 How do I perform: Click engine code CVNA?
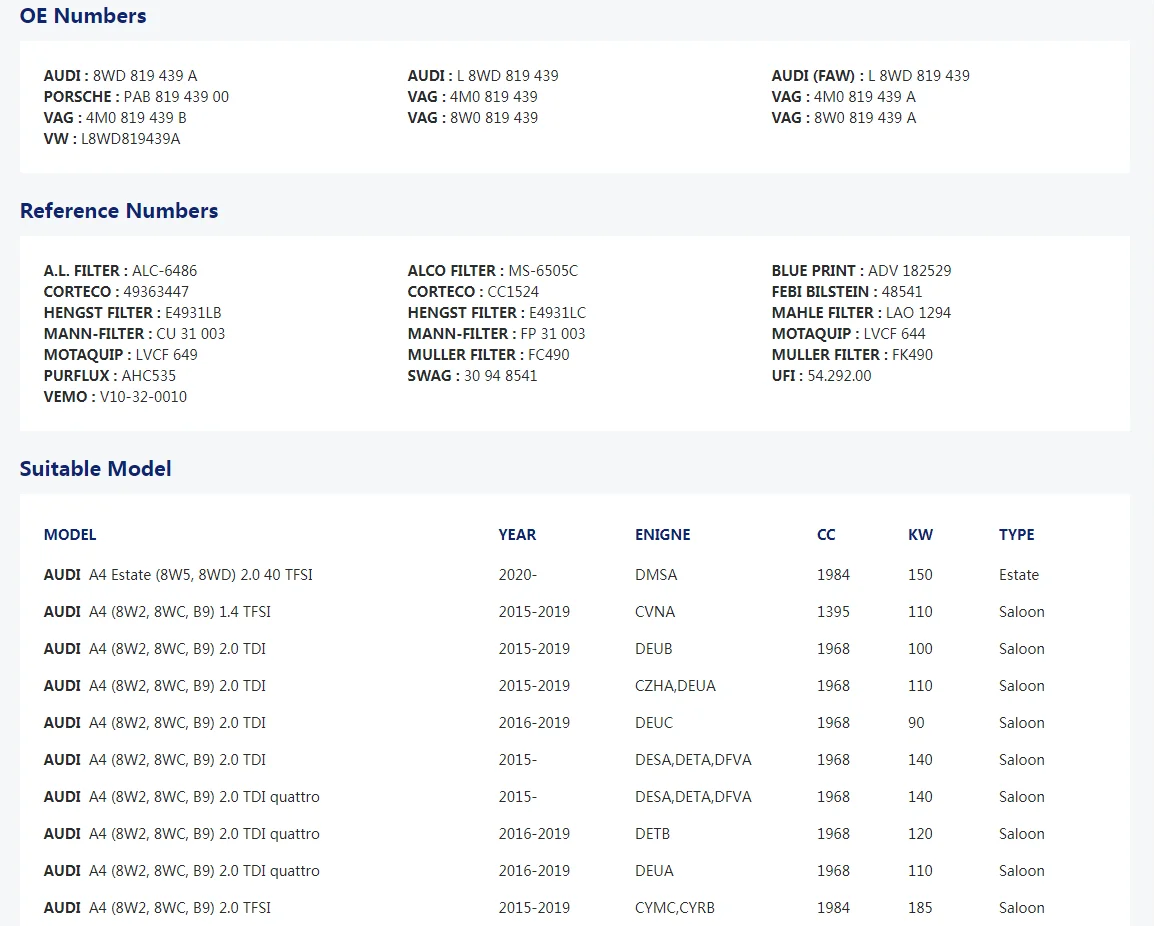click(655, 611)
